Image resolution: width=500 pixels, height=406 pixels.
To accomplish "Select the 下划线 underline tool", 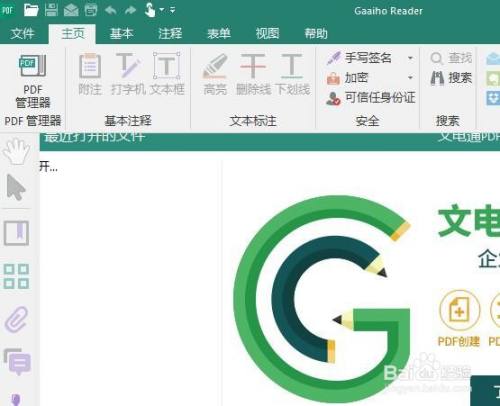I will pos(292,74).
